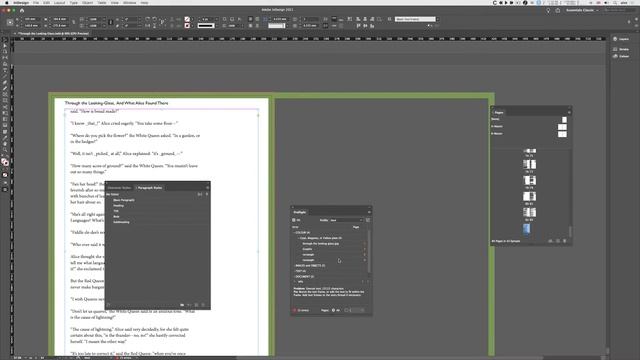640x360 pixels.
Task: Select the Page tool in toolbox
Action: pyautogui.click(x=5, y=51)
